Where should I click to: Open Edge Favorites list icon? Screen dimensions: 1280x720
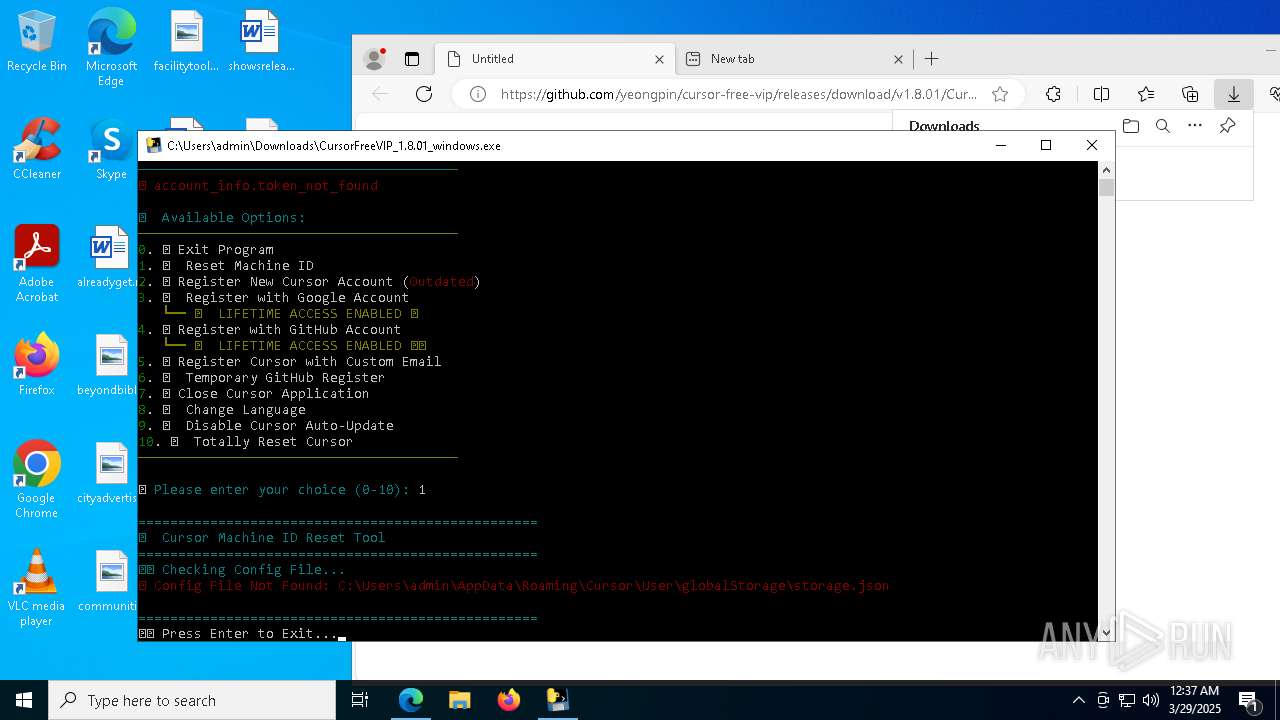click(x=1146, y=94)
